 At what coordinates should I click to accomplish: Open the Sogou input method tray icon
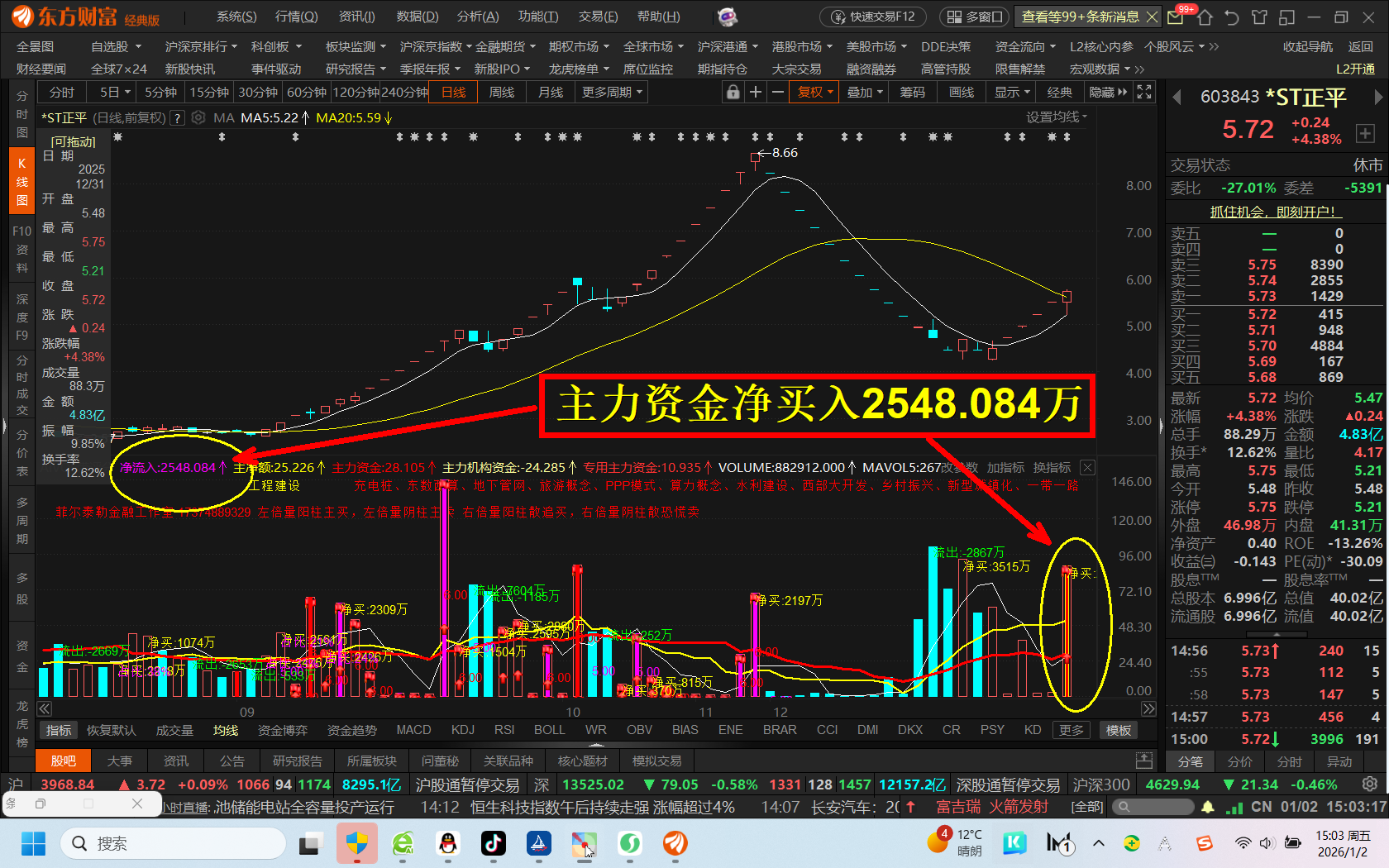(1205, 843)
